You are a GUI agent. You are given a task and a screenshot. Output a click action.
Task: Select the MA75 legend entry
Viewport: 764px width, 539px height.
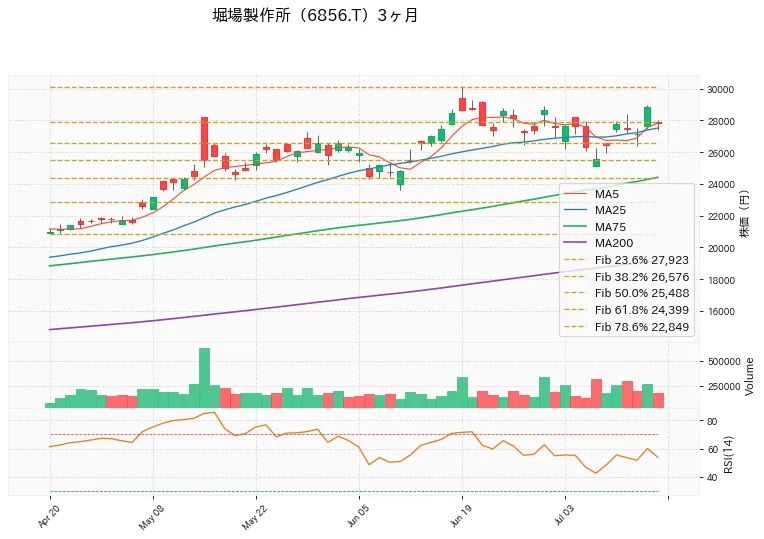(595, 227)
